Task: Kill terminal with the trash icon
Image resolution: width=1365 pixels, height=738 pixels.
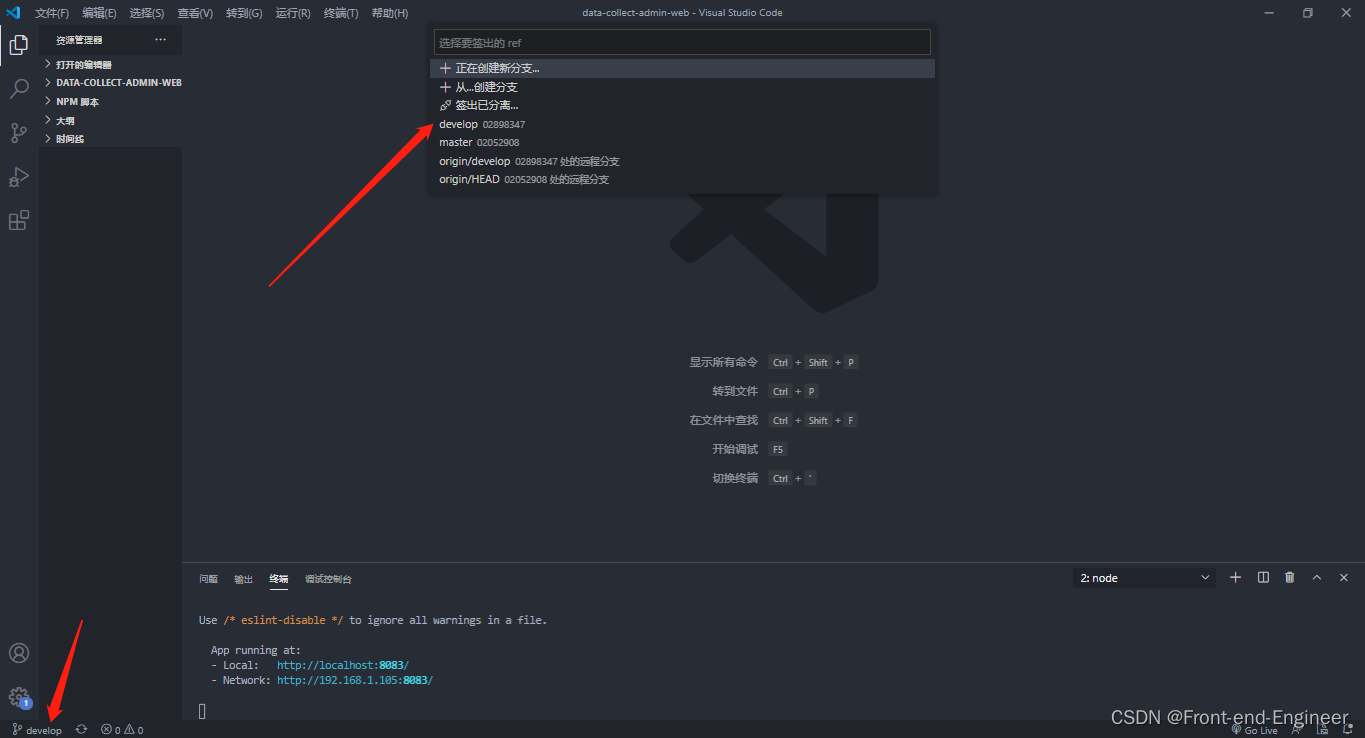Action: [x=1290, y=578]
